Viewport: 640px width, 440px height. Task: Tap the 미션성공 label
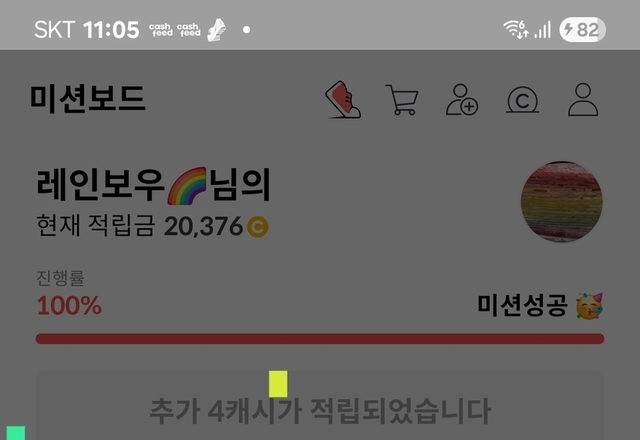pos(522,305)
